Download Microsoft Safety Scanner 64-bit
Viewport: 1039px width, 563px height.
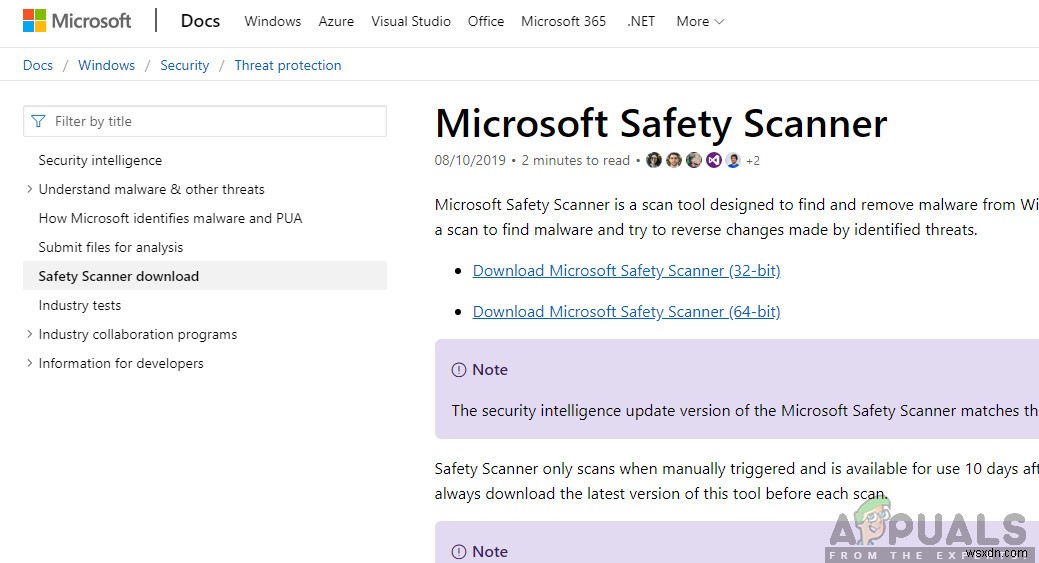click(x=626, y=312)
